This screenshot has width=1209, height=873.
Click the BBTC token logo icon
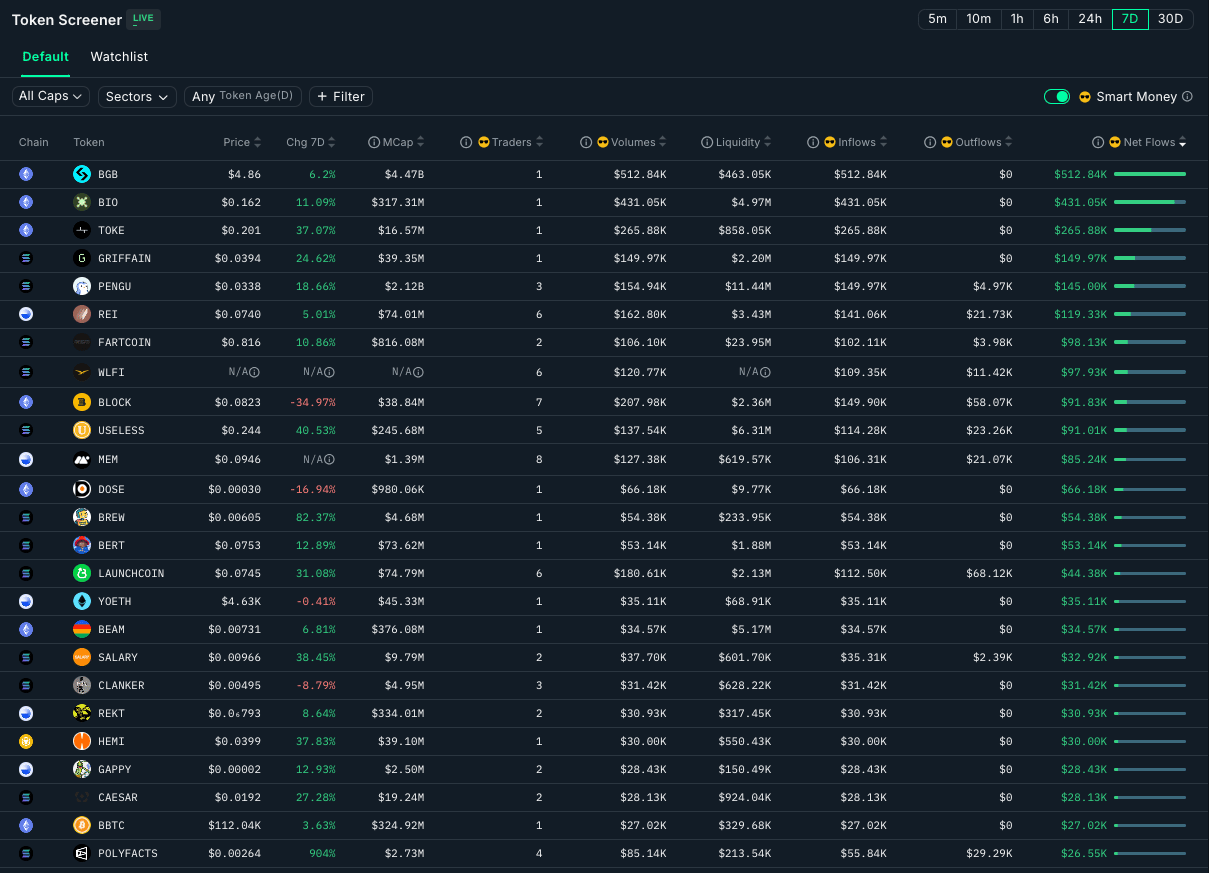click(x=82, y=825)
